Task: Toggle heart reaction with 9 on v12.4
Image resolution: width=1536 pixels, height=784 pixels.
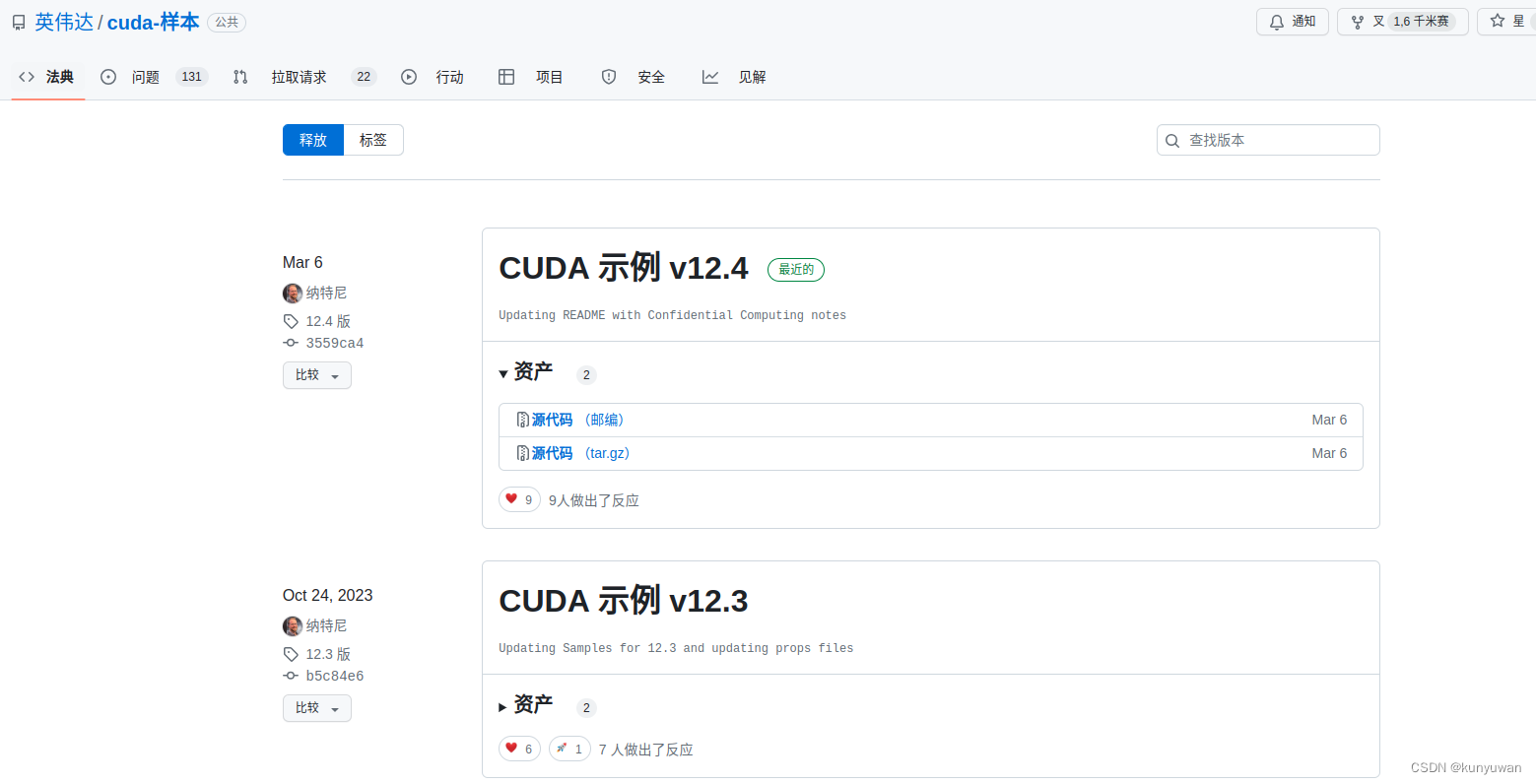Action: point(519,500)
